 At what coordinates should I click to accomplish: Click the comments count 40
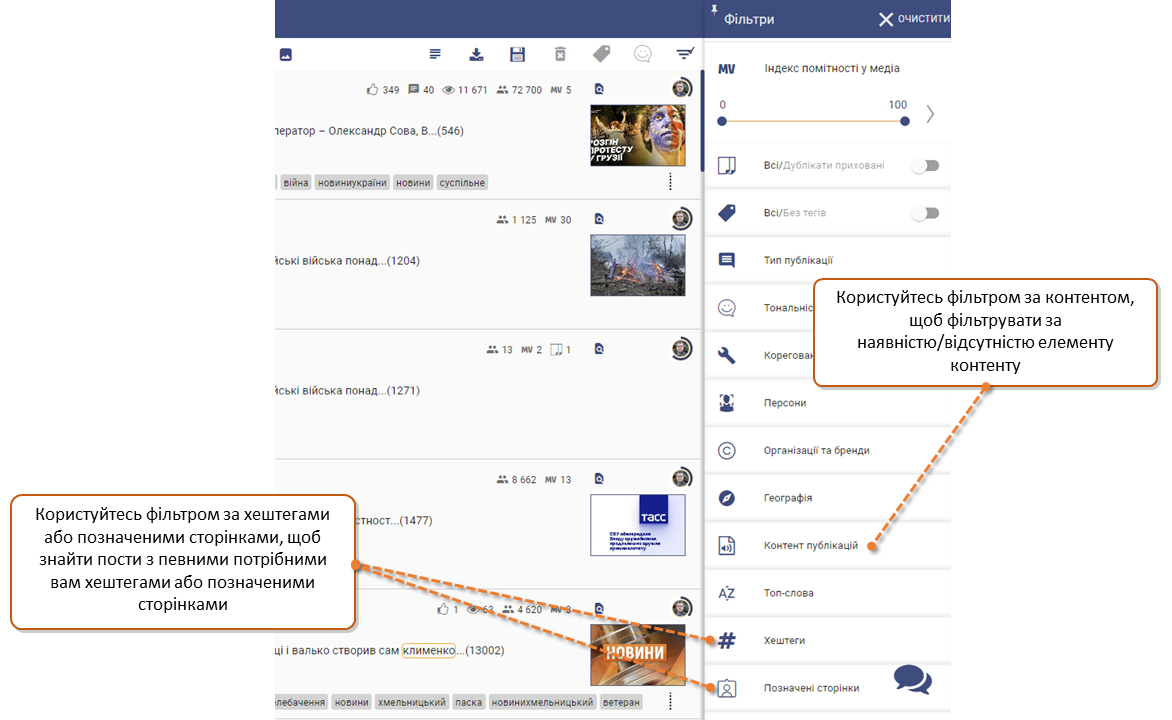pyautogui.click(x=428, y=90)
